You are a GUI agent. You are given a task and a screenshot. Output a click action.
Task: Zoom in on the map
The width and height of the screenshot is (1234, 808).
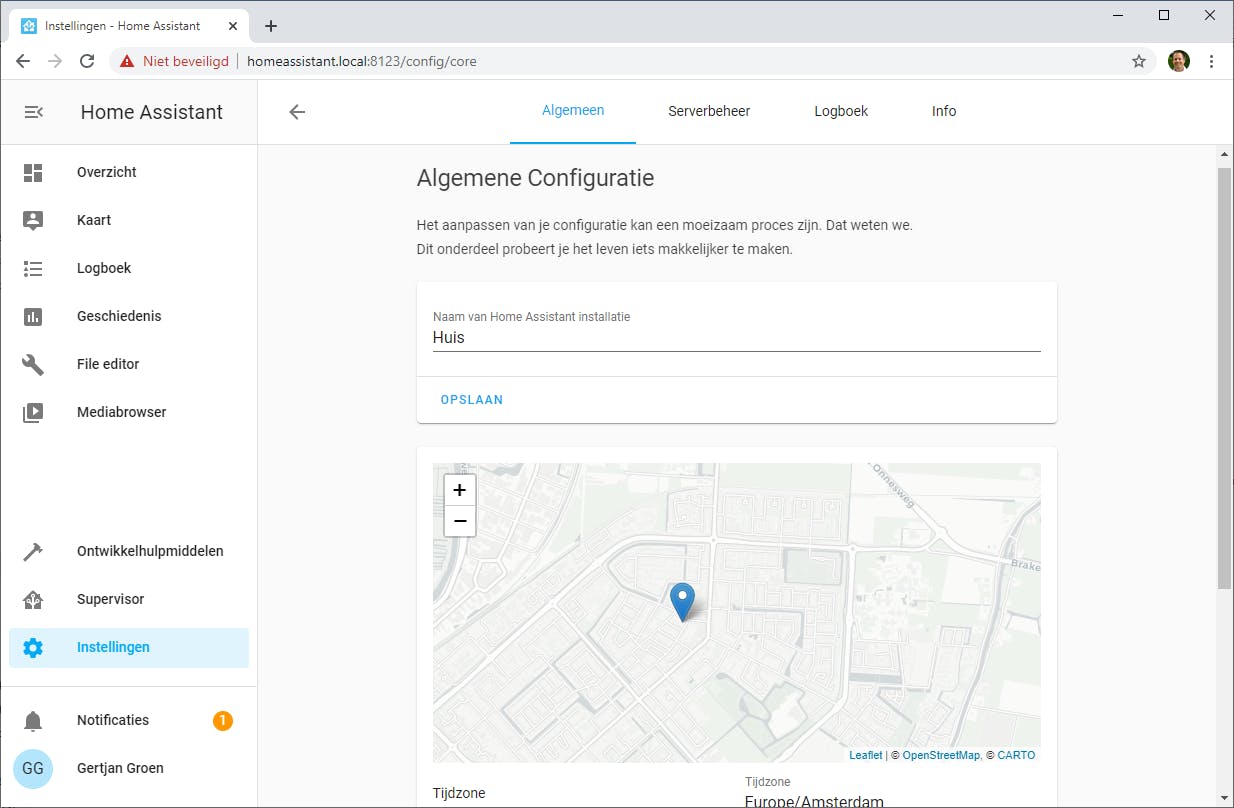click(460, 490)
